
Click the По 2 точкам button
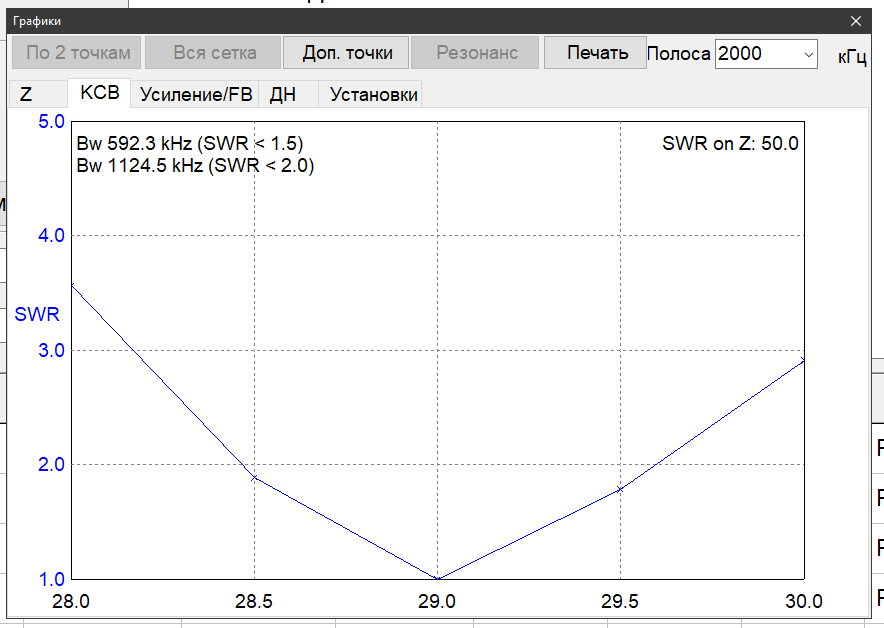(78, 53)
